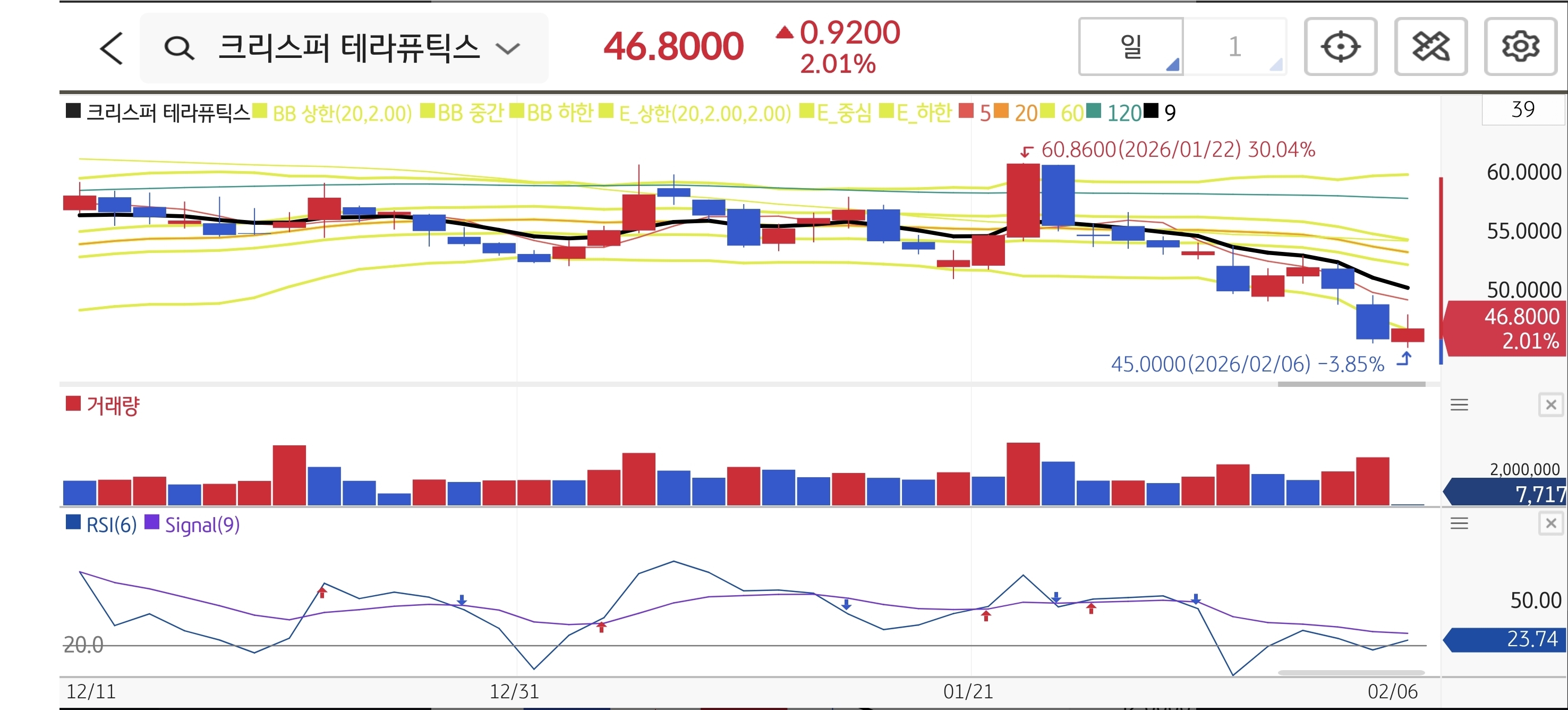Click the chart horizontal scrollbar thumb
Viewport: 1568px width, 710px height.
[1351, 384]
